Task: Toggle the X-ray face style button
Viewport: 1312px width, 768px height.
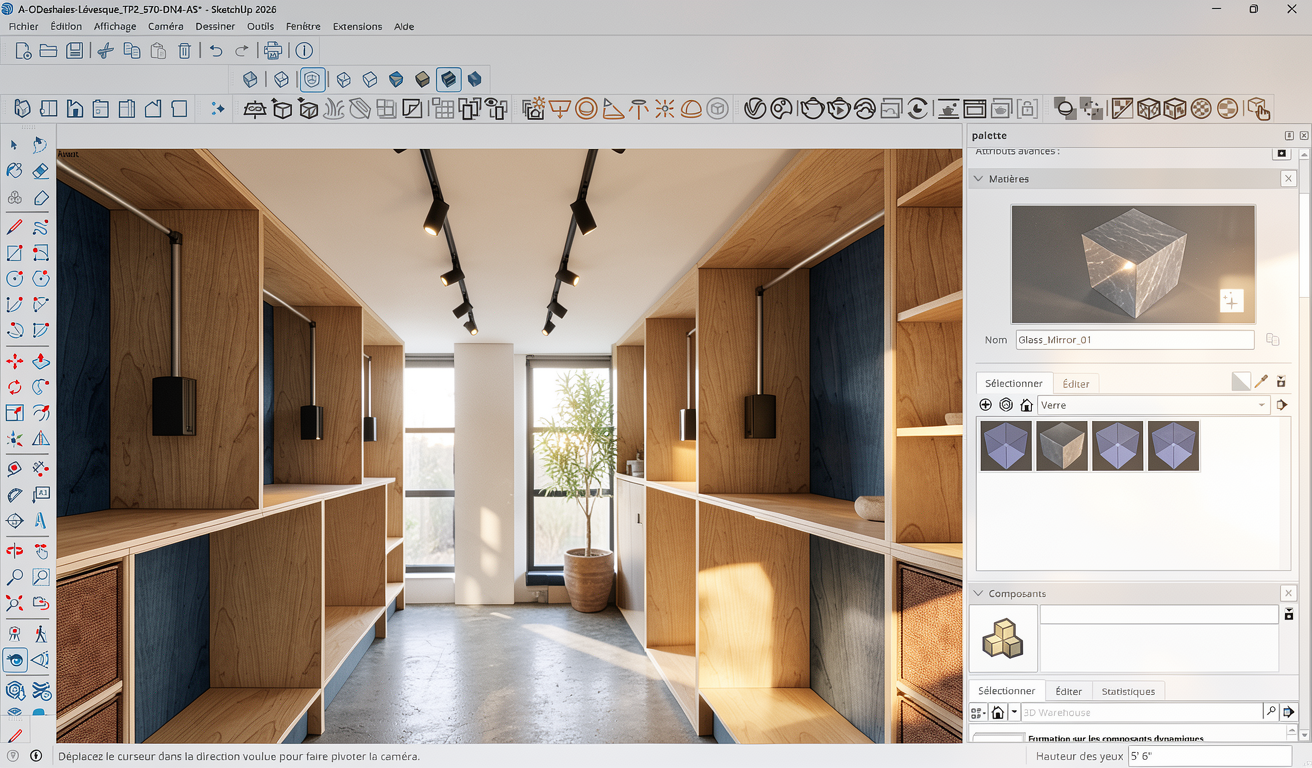Action: (250, 79)
